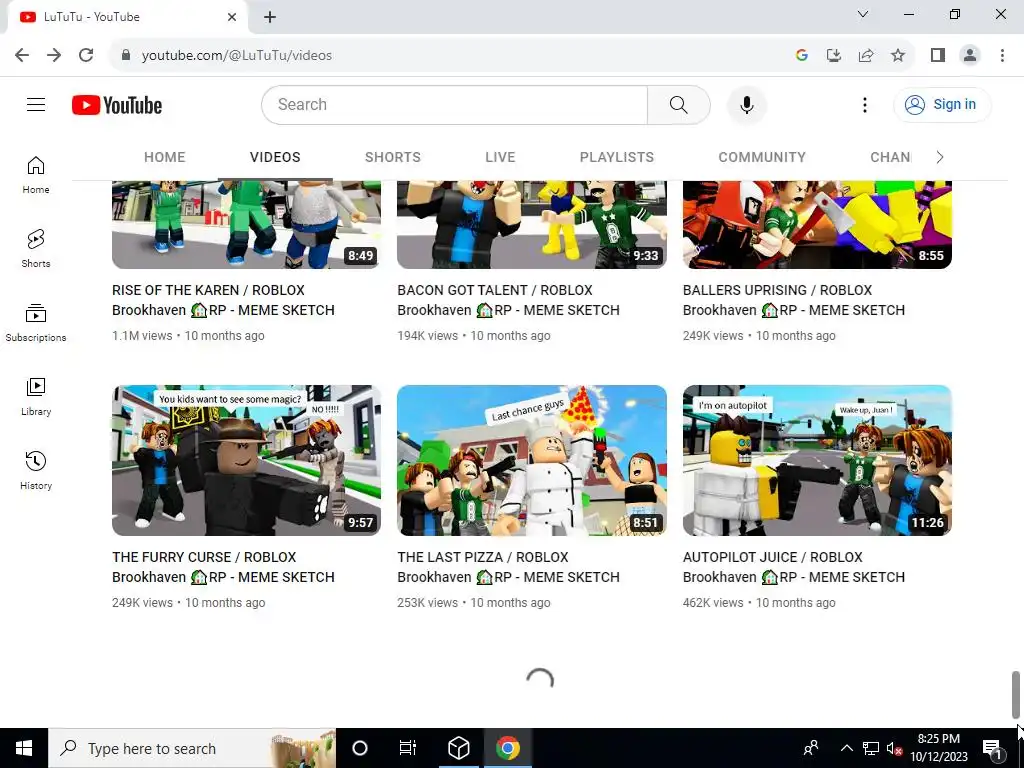This screenshot has width=1024, height=768.
Task: Show more channel tabs with arrow
Action: tap(940, 157)
